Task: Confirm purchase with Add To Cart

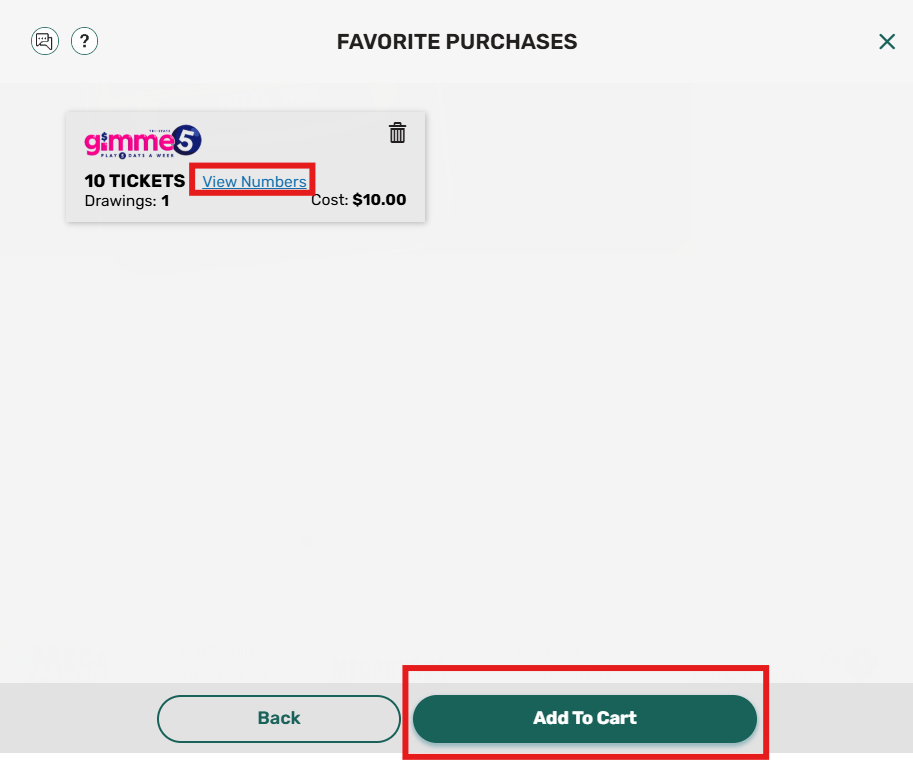Action: [x=584, y=717]
